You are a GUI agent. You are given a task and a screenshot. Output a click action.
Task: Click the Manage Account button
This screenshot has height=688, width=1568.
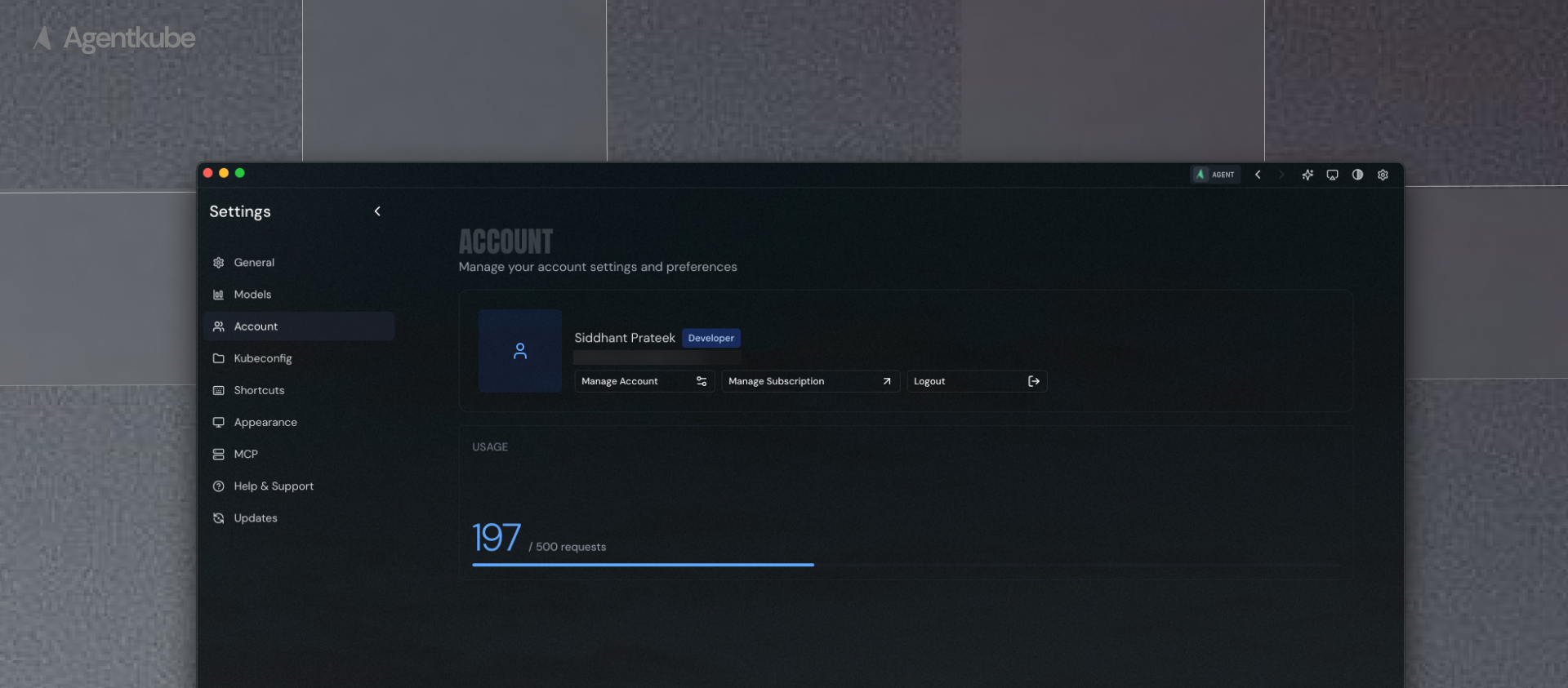point(644,381)
